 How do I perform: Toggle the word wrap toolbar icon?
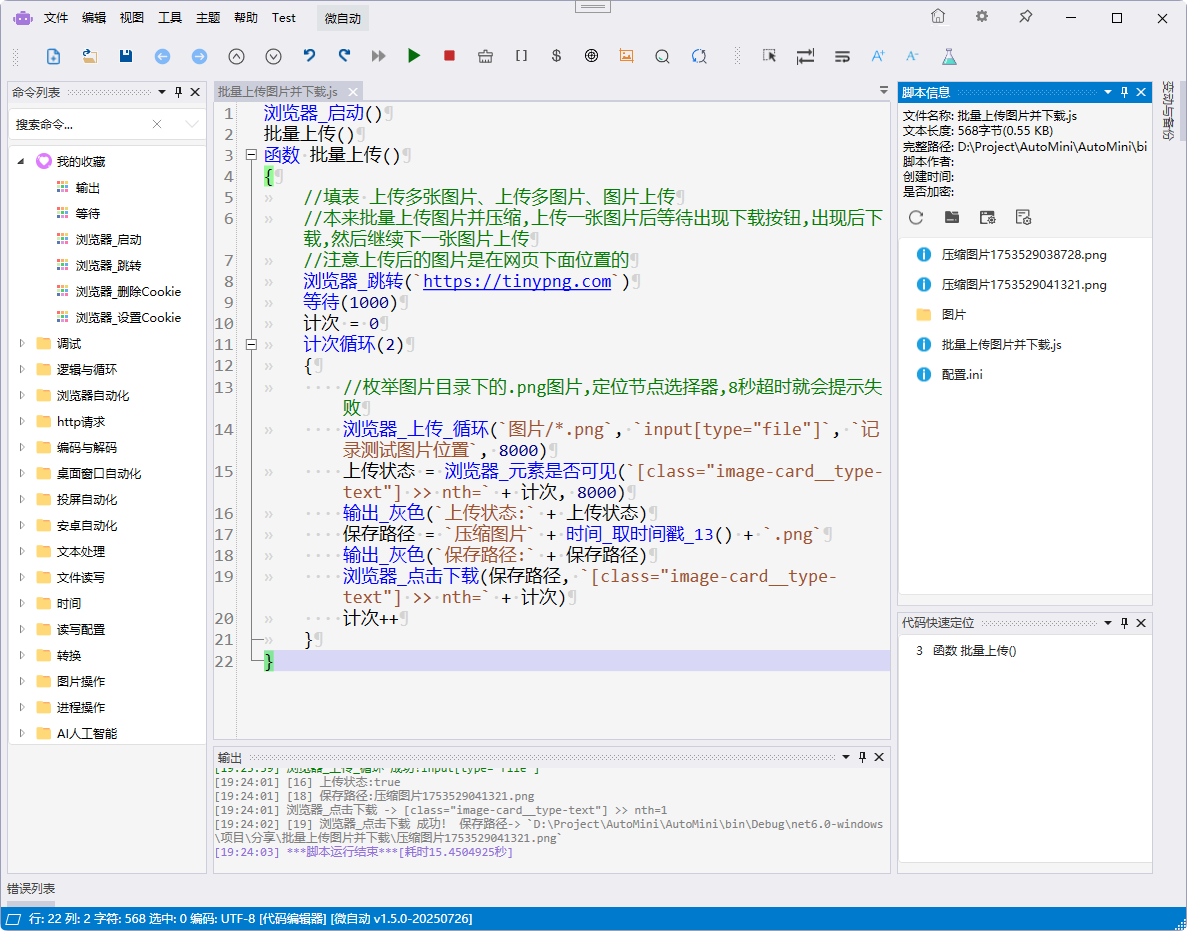pyautogui.click(x=842, y=56)
